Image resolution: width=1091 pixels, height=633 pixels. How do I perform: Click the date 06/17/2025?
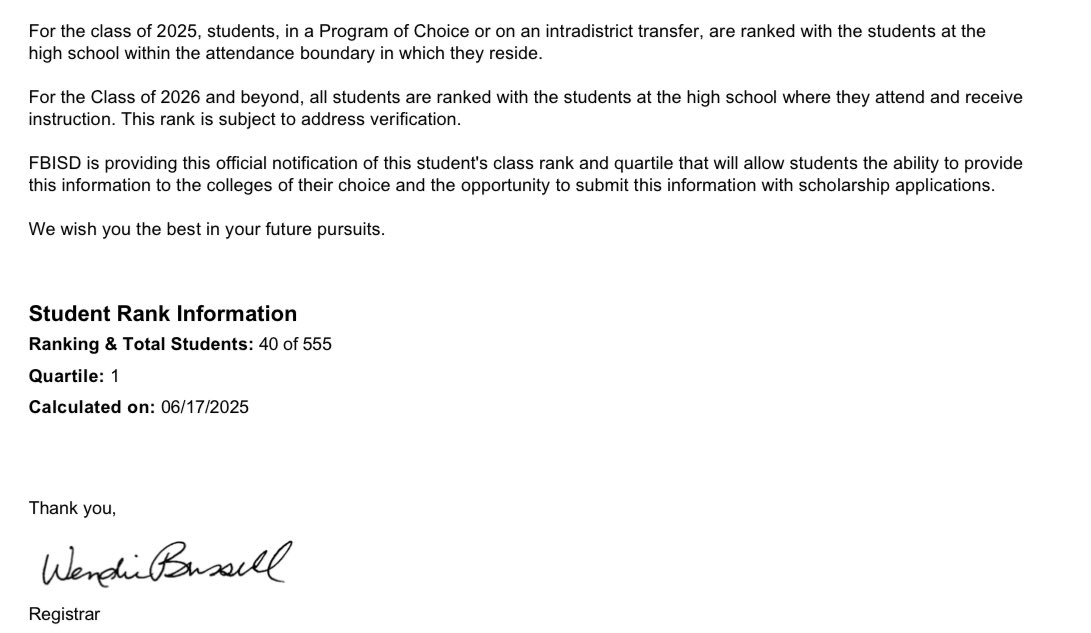(205, 407)
